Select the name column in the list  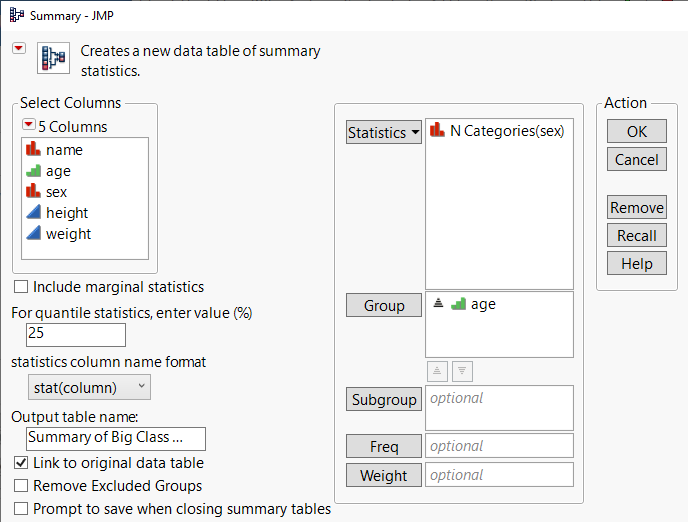(64, 150)
